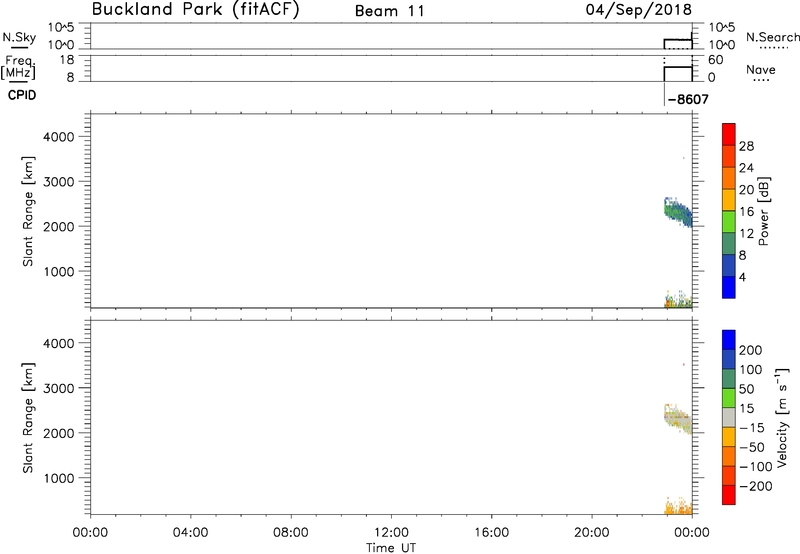800x554 pixels.
Task: Click the 16 tick on Power colorbar
Action: pyautogui.click(x=746, y=212)
